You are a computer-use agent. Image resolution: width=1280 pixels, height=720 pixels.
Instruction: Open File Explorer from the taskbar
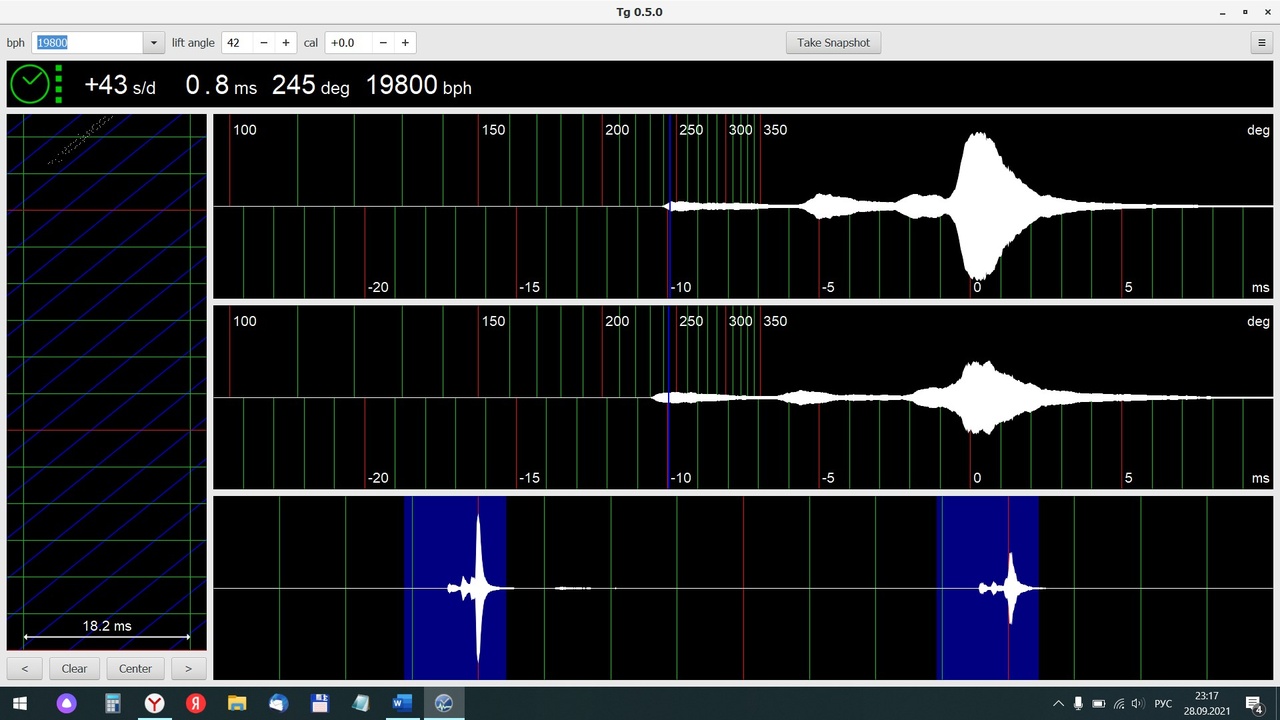click(x=237, y=703)
